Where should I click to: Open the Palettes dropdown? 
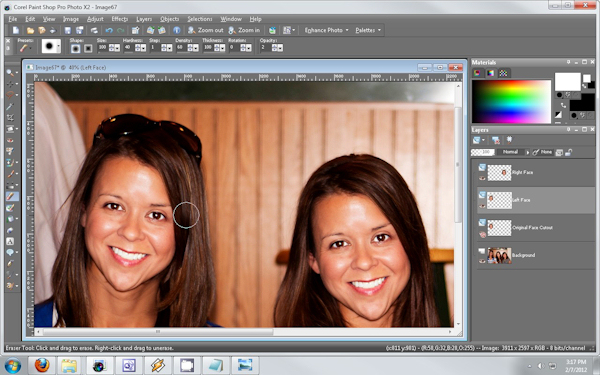pyautogui.click(x=368, y=30)
